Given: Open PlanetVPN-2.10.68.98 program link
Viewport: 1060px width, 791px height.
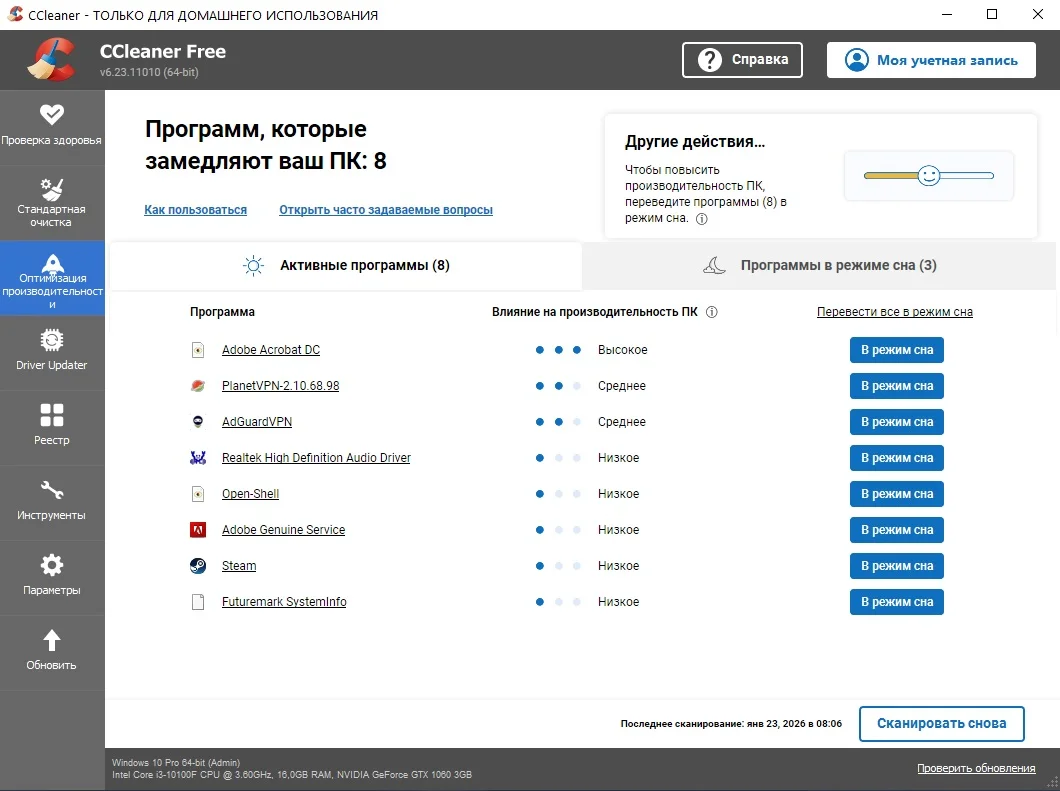Looking at the screenshot, I should 281,385.
